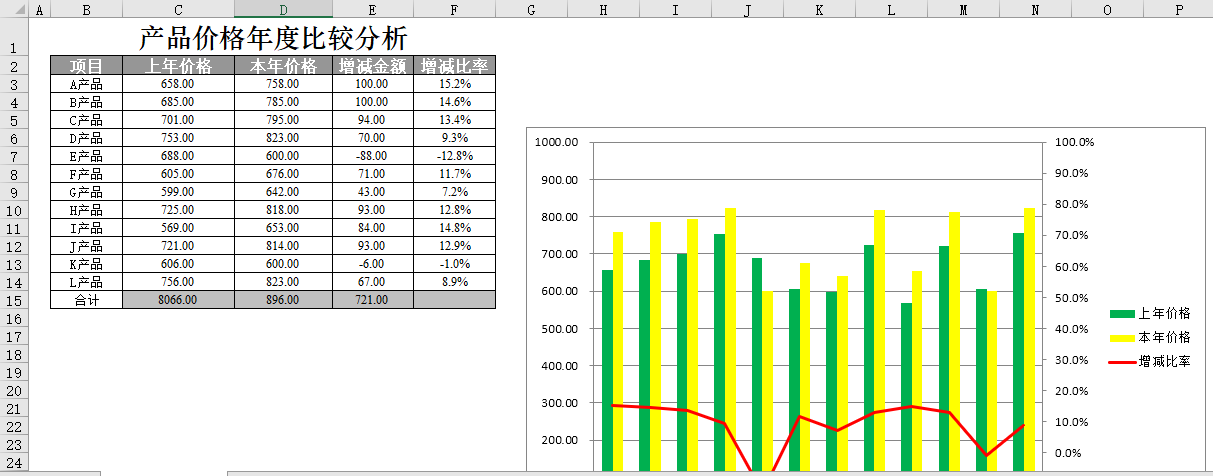Click the 100.0% right axis label in chart
Screen dimensions: 1213x476
(x=1075, y=143)
